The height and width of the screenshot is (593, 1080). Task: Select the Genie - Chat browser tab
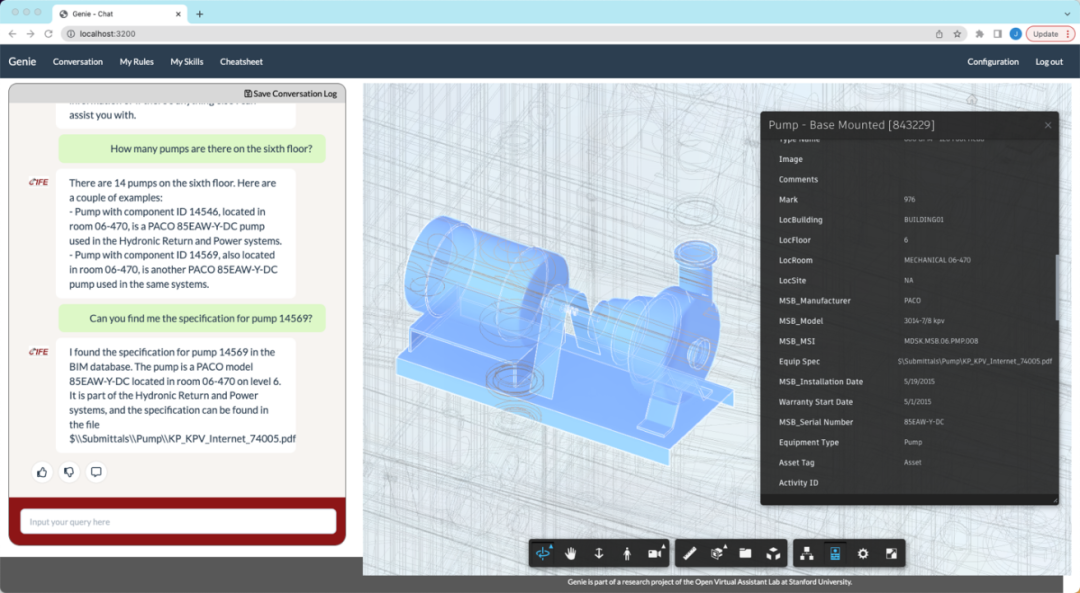(118, 14)
